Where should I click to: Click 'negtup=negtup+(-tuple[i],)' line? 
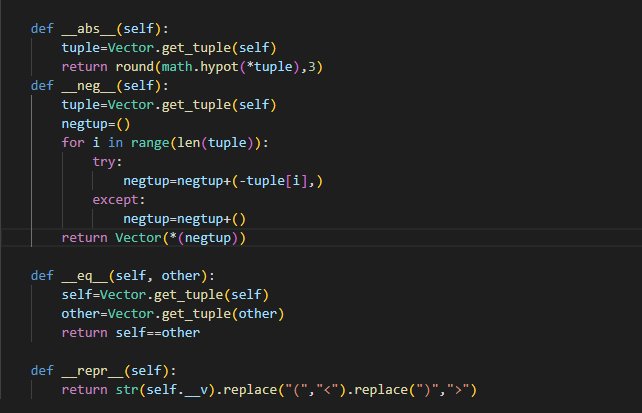(223, 181)
